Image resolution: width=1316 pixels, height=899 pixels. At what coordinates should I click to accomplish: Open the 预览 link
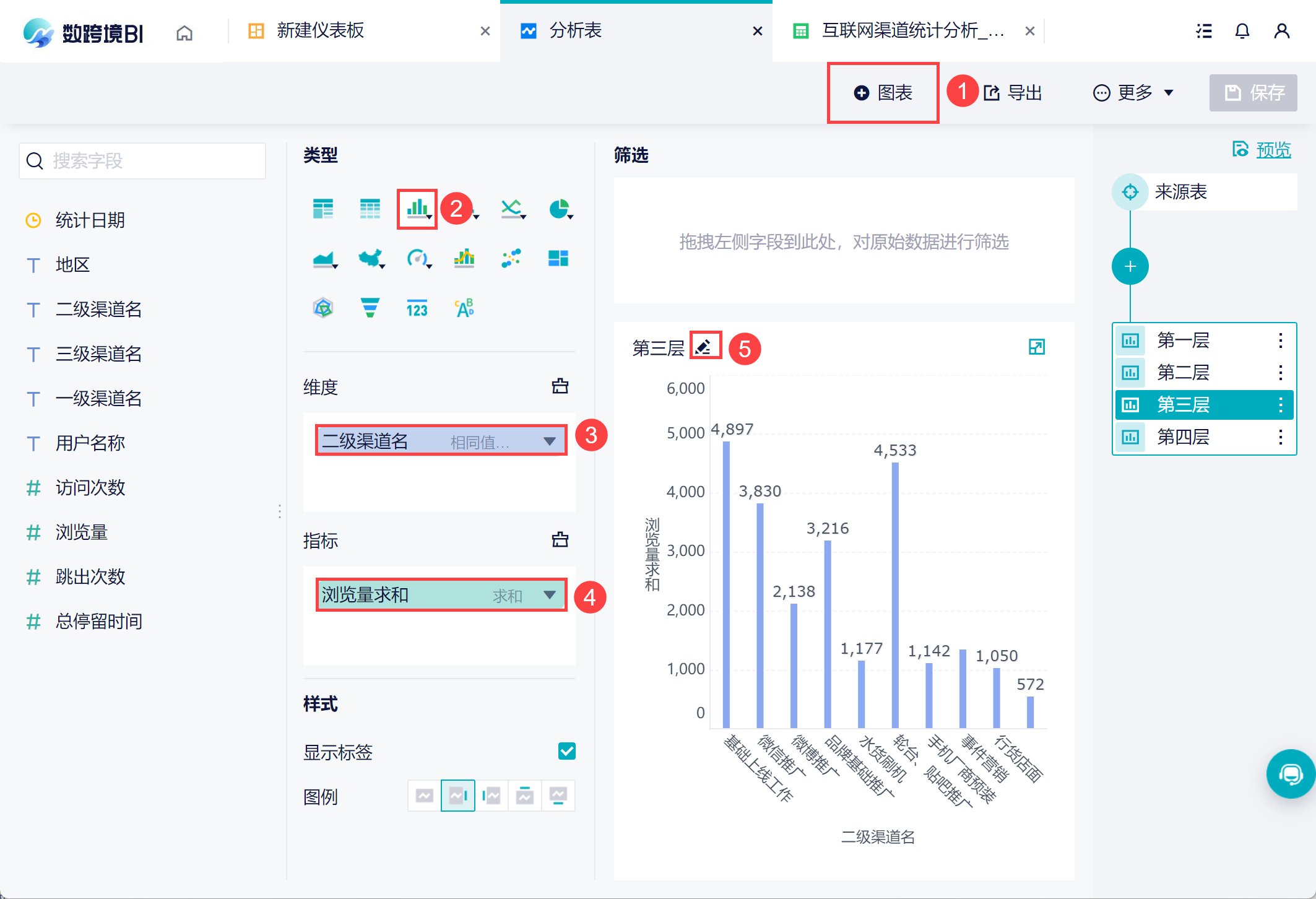tap(1273, 150)
